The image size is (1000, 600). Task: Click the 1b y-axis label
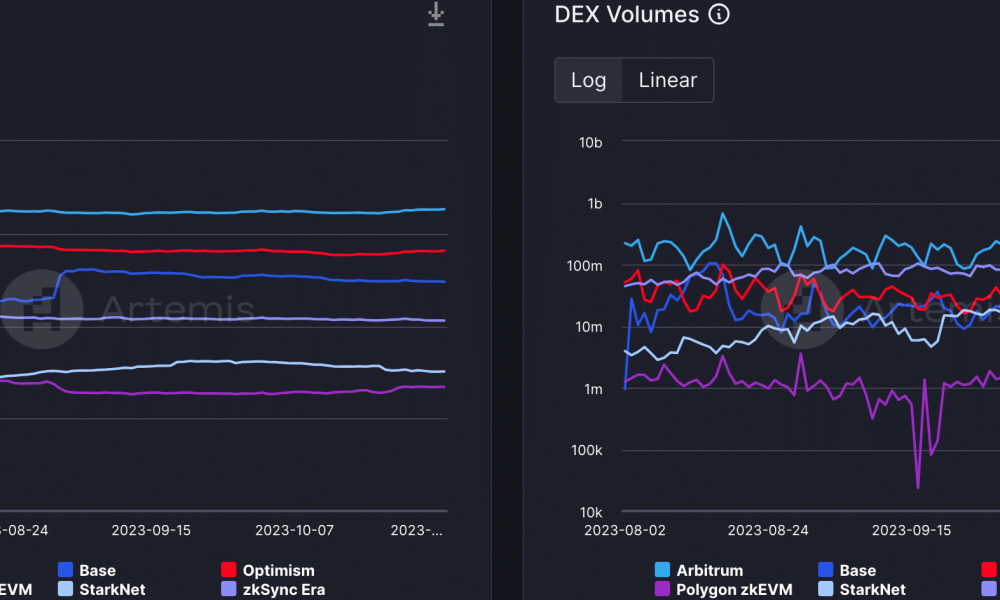click(594, 204)
